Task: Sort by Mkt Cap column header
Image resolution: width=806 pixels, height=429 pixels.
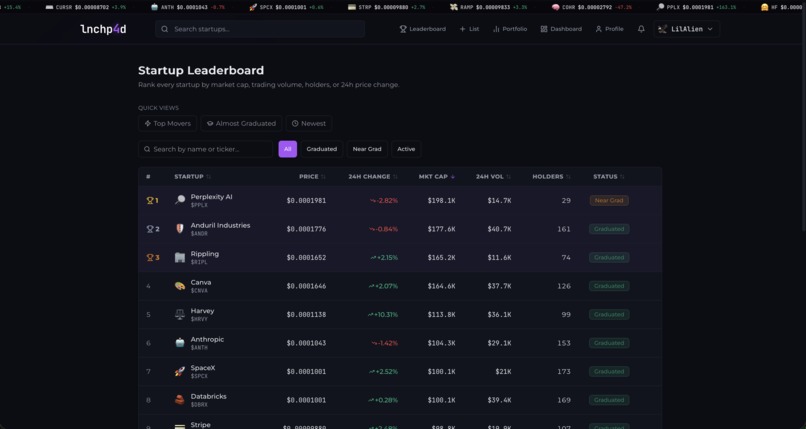Action: 437,177
